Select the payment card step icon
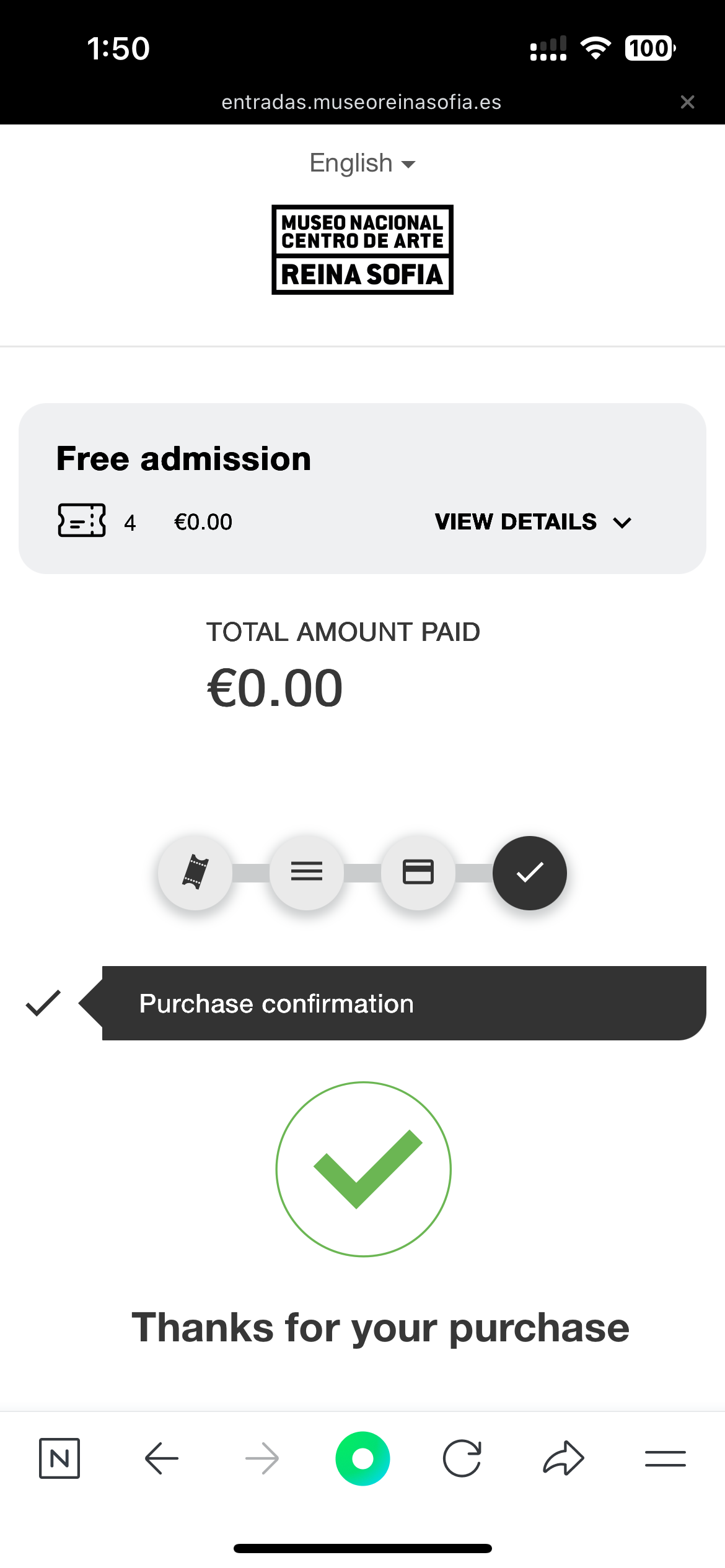The width and height of the screenshot is (725, 1568). (x=418, y=873)
